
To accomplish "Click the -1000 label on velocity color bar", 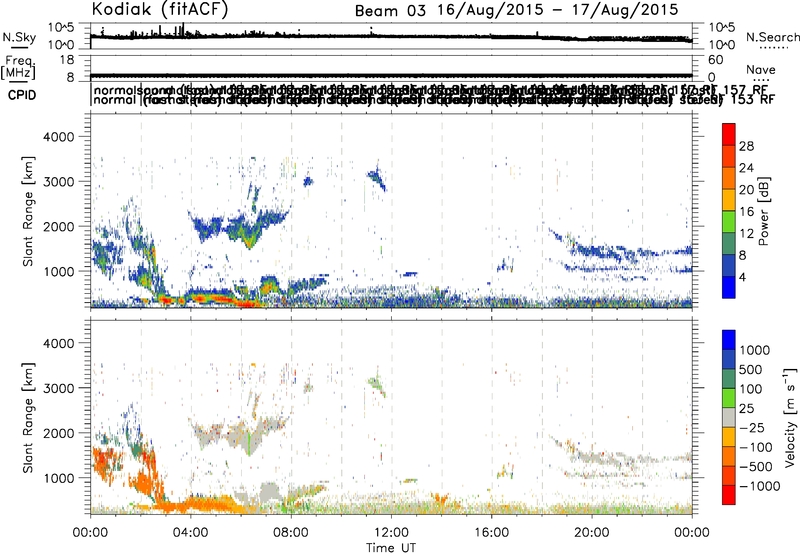I will 760,486.
